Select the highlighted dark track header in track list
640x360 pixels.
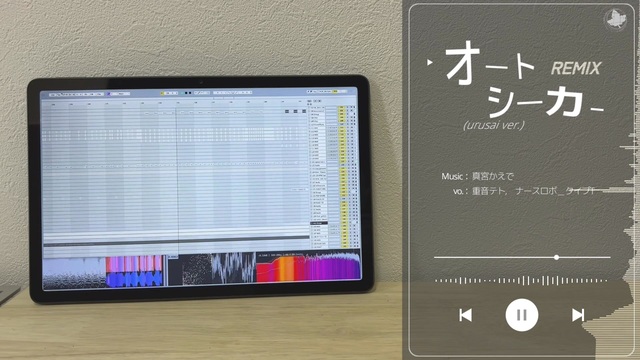[319, 223]
